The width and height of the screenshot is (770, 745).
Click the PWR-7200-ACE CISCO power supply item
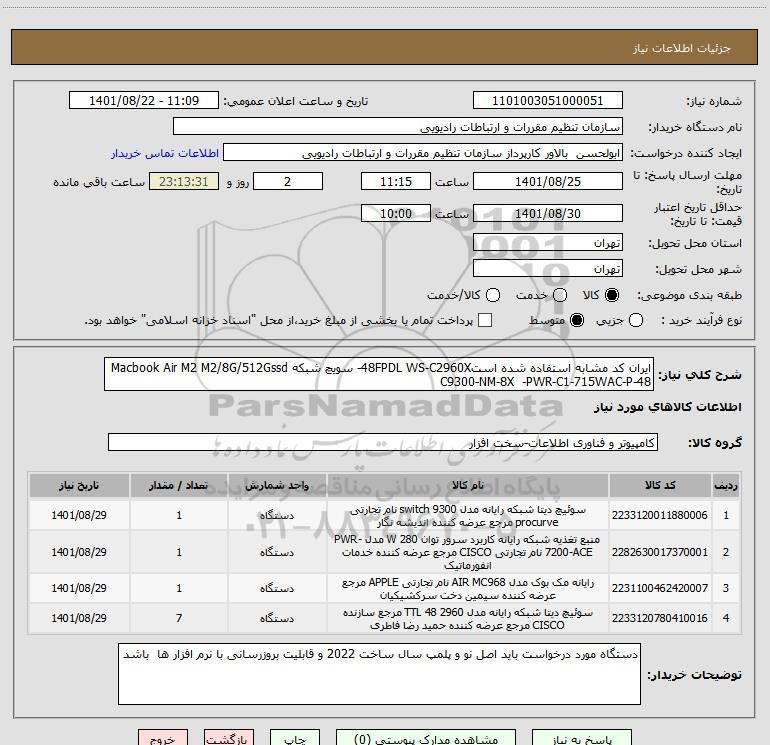point(468,552)
